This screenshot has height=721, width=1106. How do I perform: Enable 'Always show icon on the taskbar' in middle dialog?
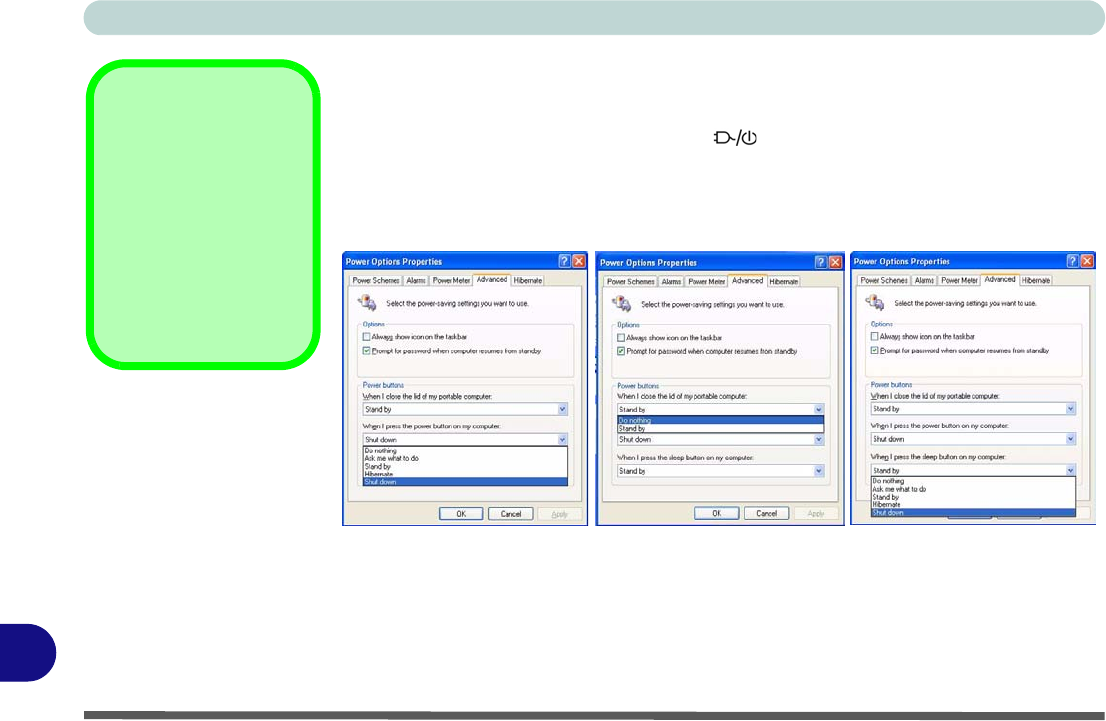621,337
